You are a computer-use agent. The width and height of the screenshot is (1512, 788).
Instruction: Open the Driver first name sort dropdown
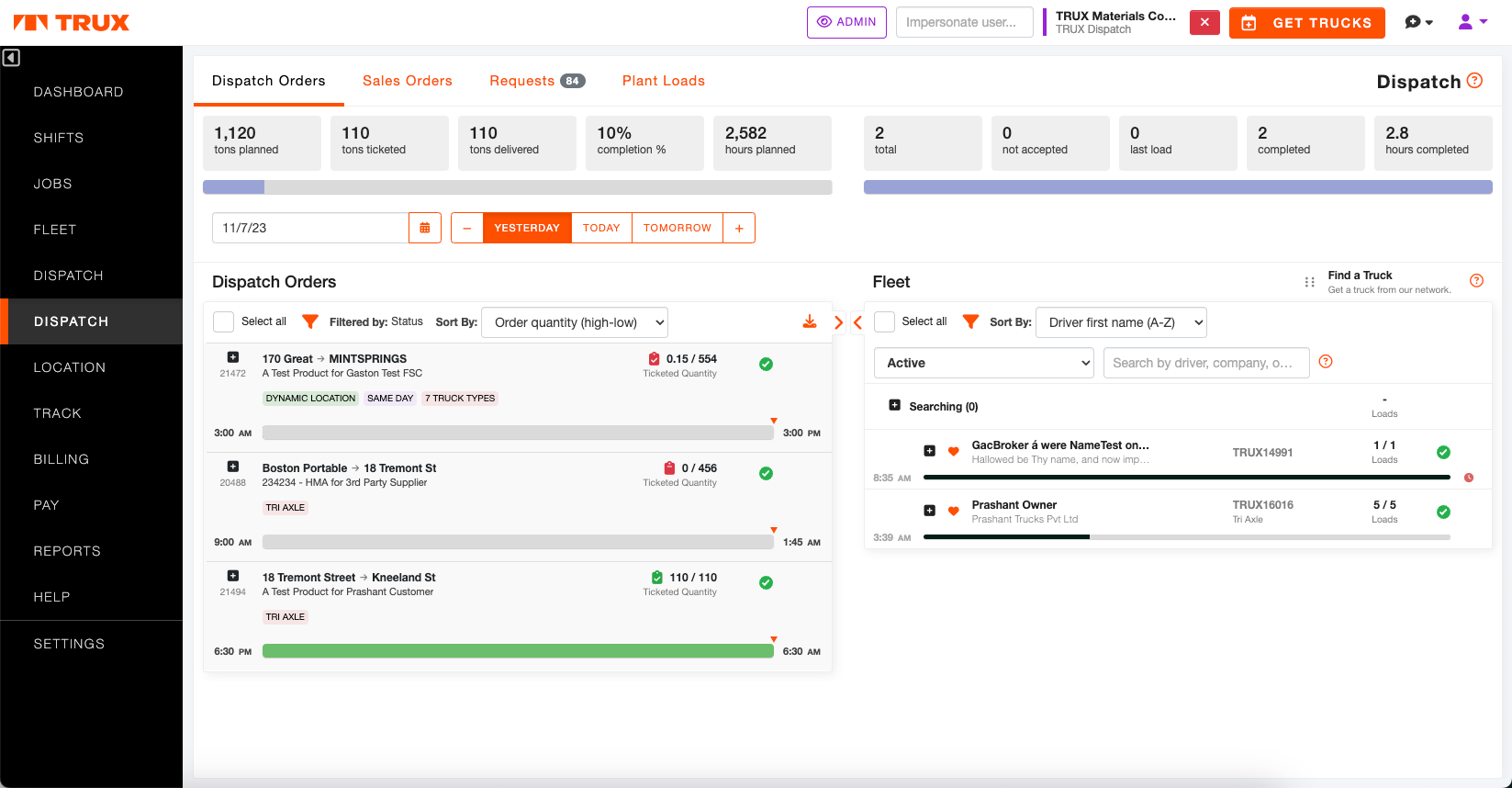1120,322
